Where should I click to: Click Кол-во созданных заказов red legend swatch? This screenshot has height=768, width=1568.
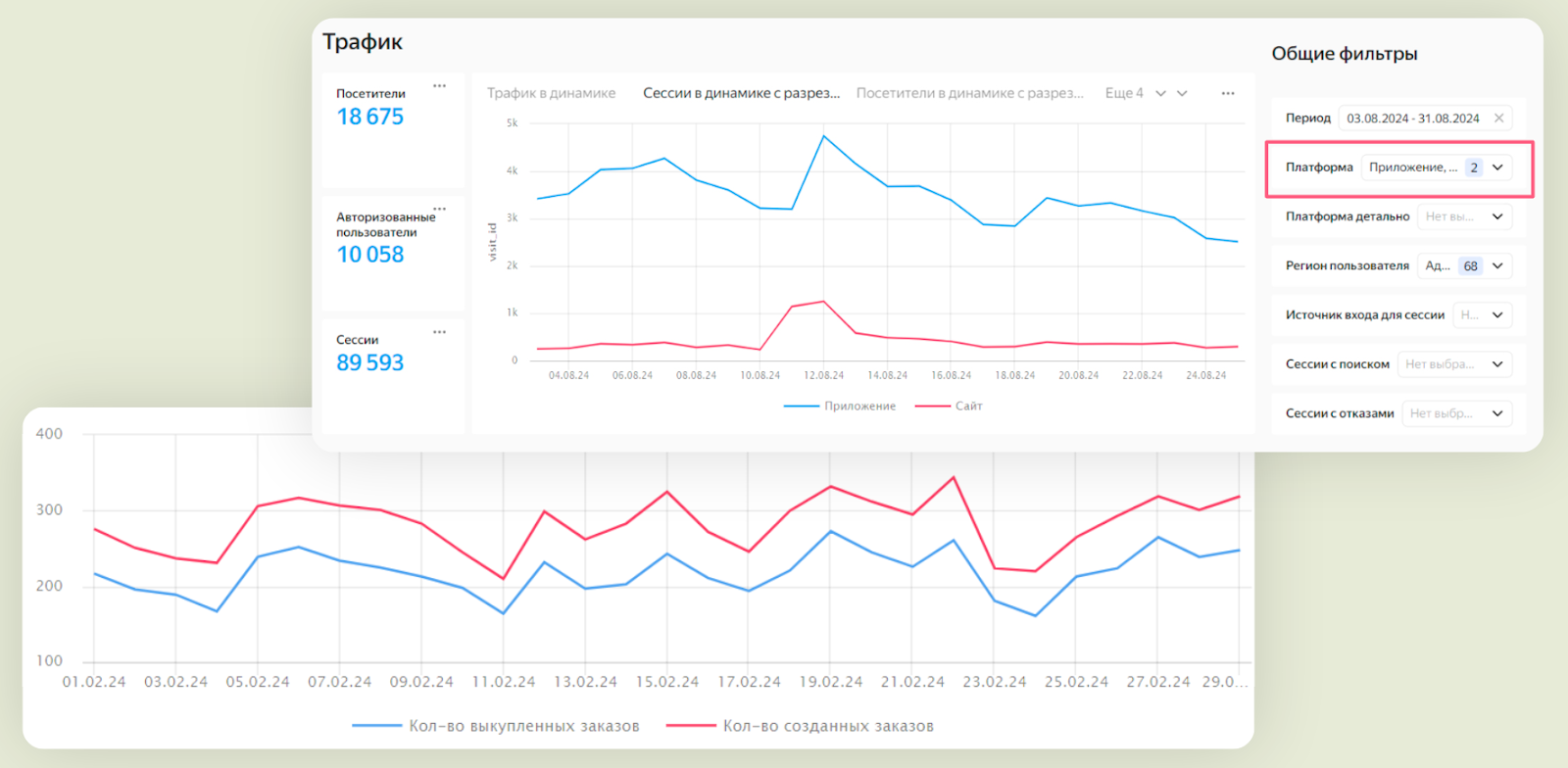tap(690, 726)
